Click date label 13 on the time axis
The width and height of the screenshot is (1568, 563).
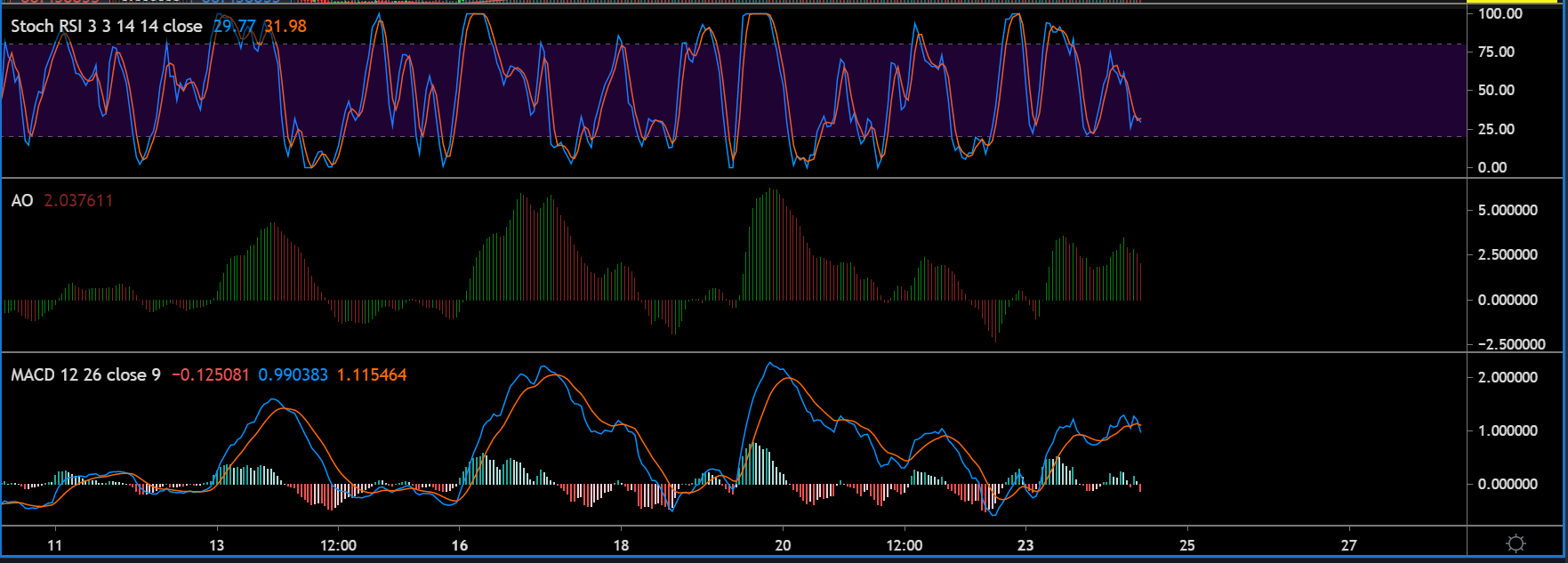pyautogui.click(x=216, y=545)
